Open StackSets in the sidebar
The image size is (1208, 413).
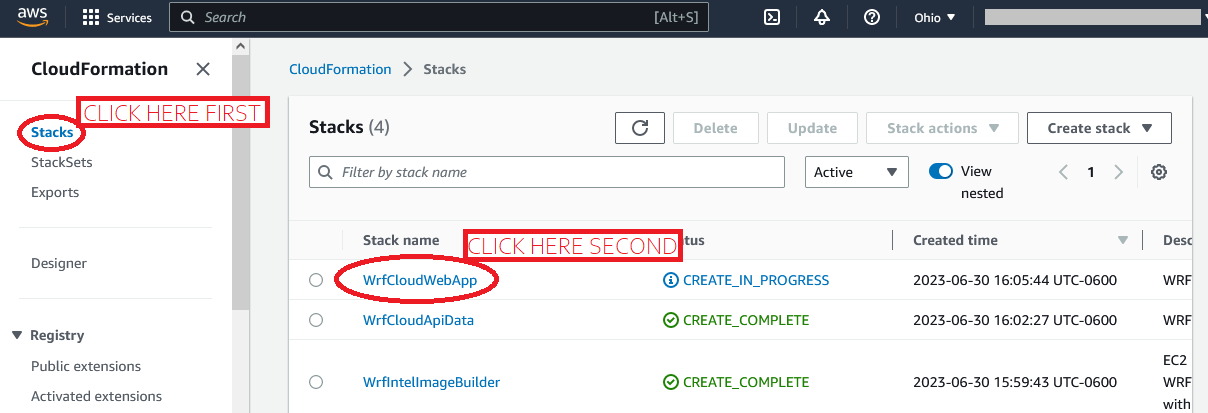62,162
